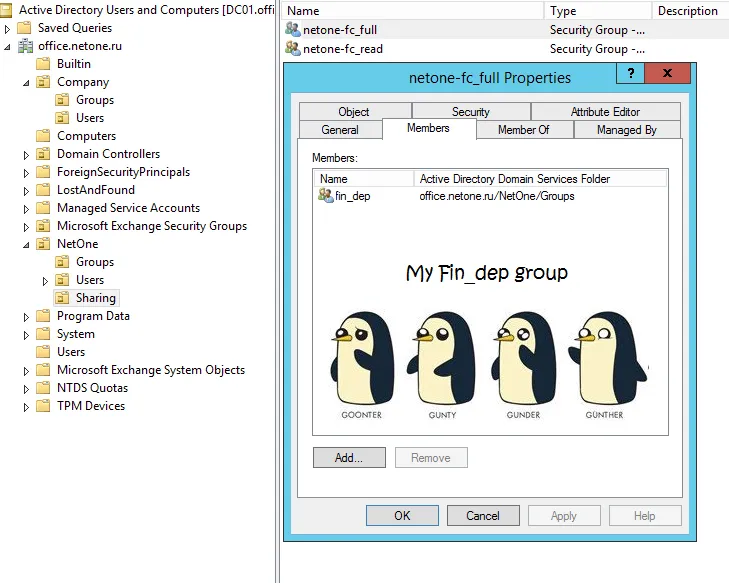The width and height of the screenshot is (729, 583).
Task: Click the Add... button
Action: pyautogui.click(x=349, y=457)
